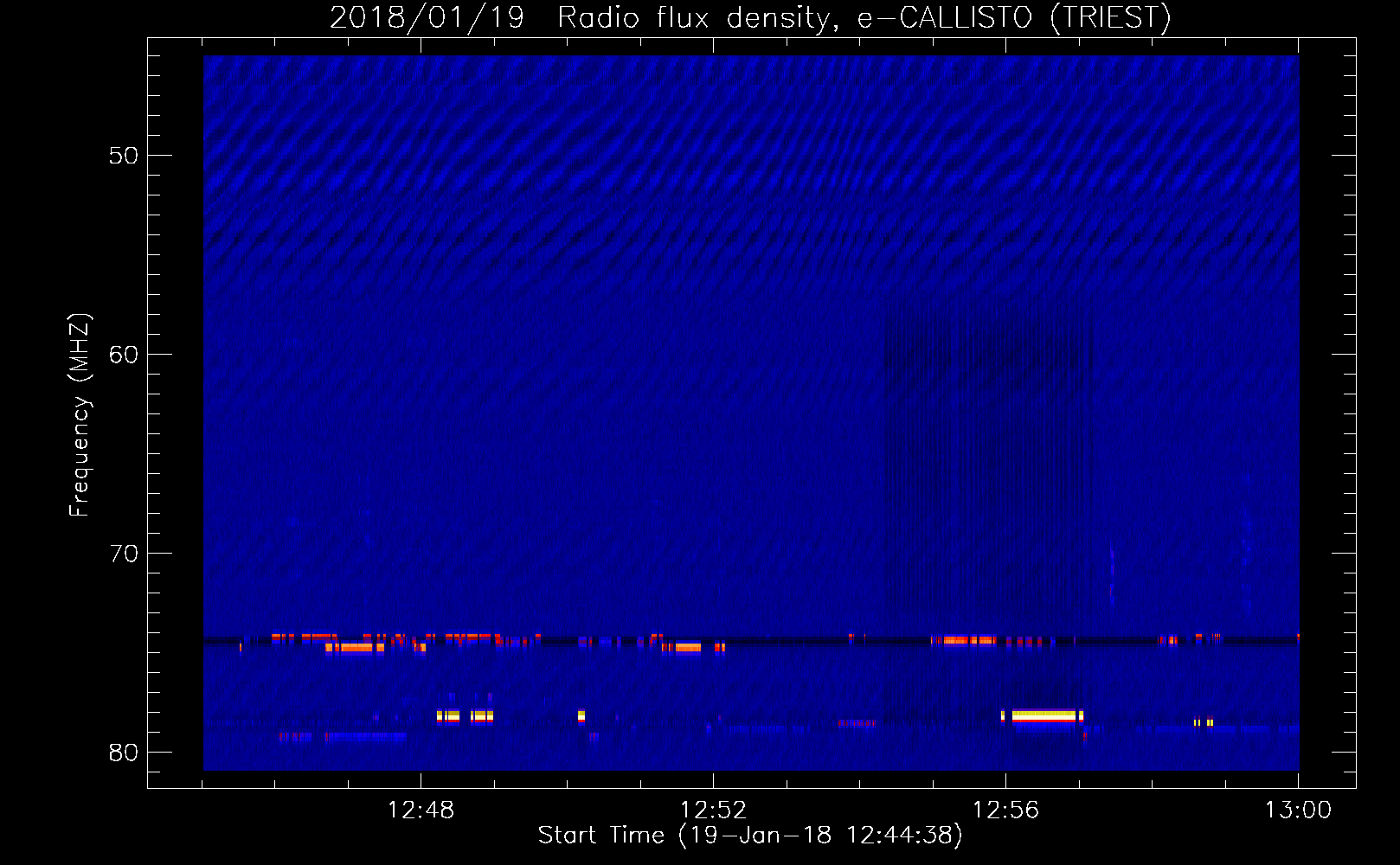
Task: Click the 12:56 time tick label
Action: point(1005,811)
